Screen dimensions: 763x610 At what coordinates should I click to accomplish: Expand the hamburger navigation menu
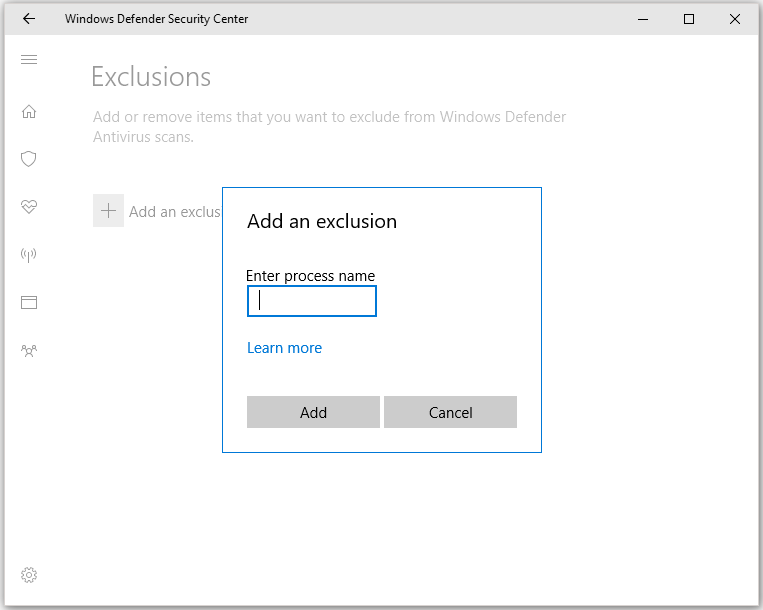pos(29,60)
